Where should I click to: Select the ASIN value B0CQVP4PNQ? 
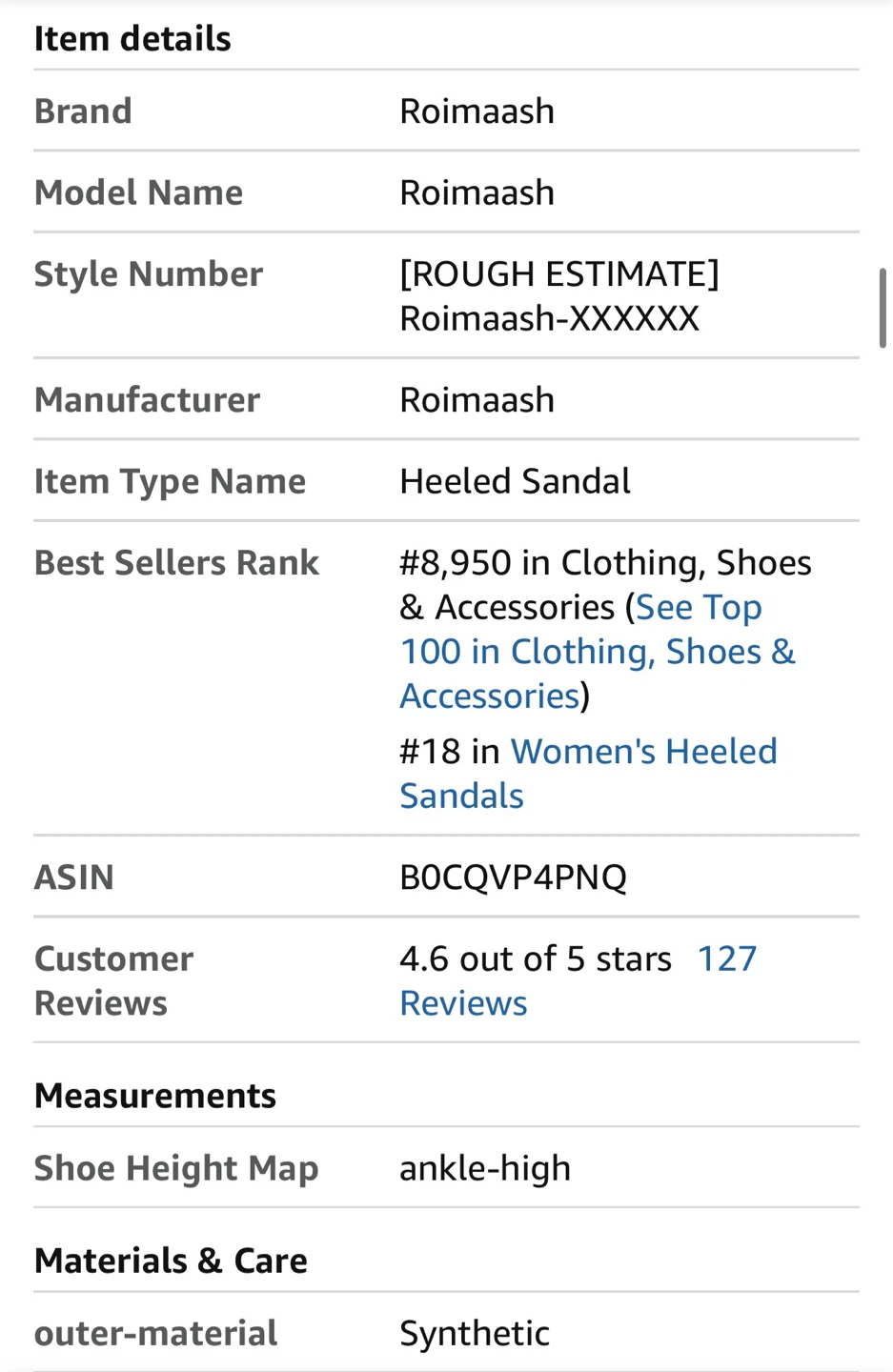tap(513, 877)
